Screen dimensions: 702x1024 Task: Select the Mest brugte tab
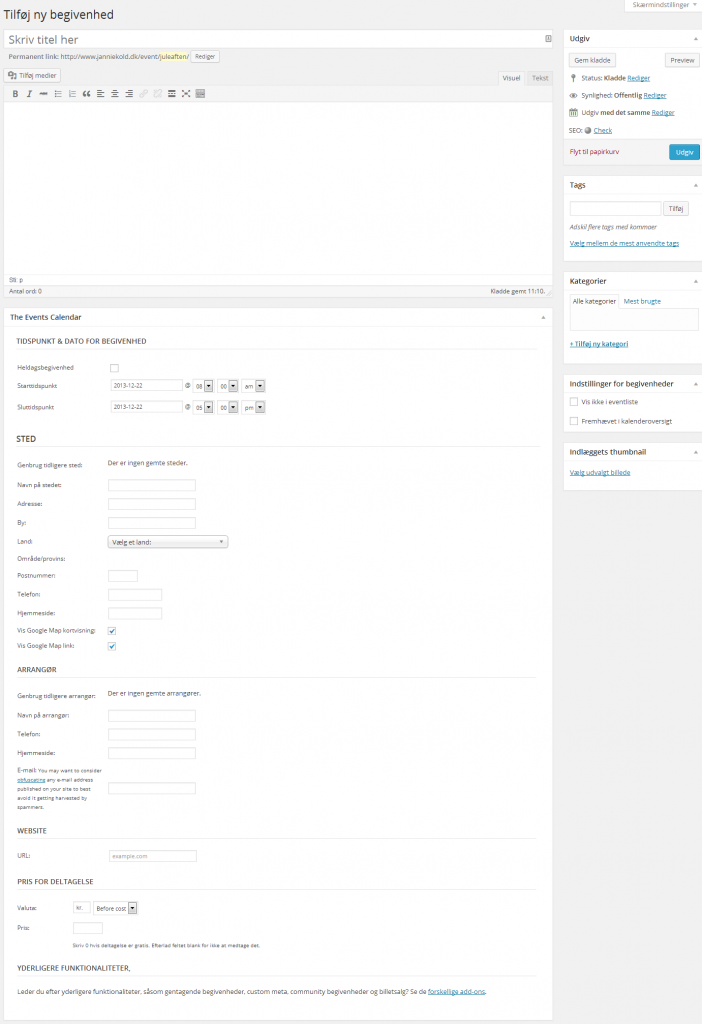pos(642,302)
